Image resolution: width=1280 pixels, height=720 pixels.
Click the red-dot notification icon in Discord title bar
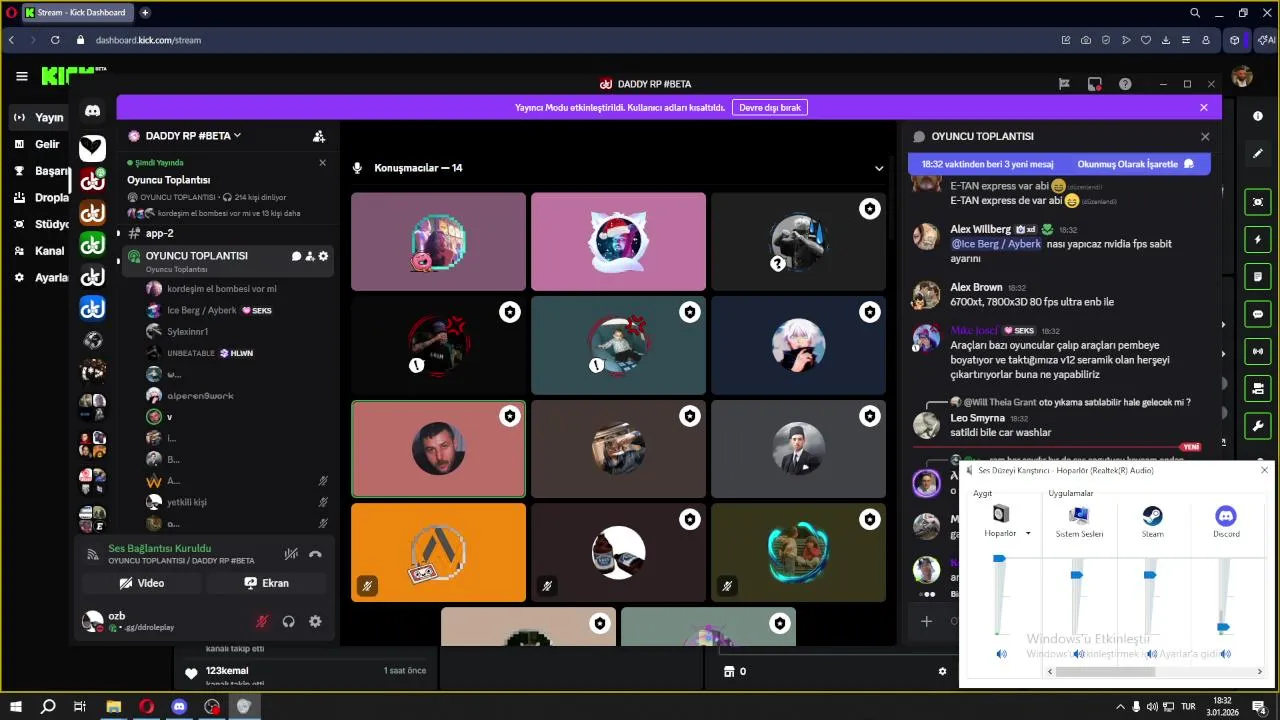click(1095, 84)
